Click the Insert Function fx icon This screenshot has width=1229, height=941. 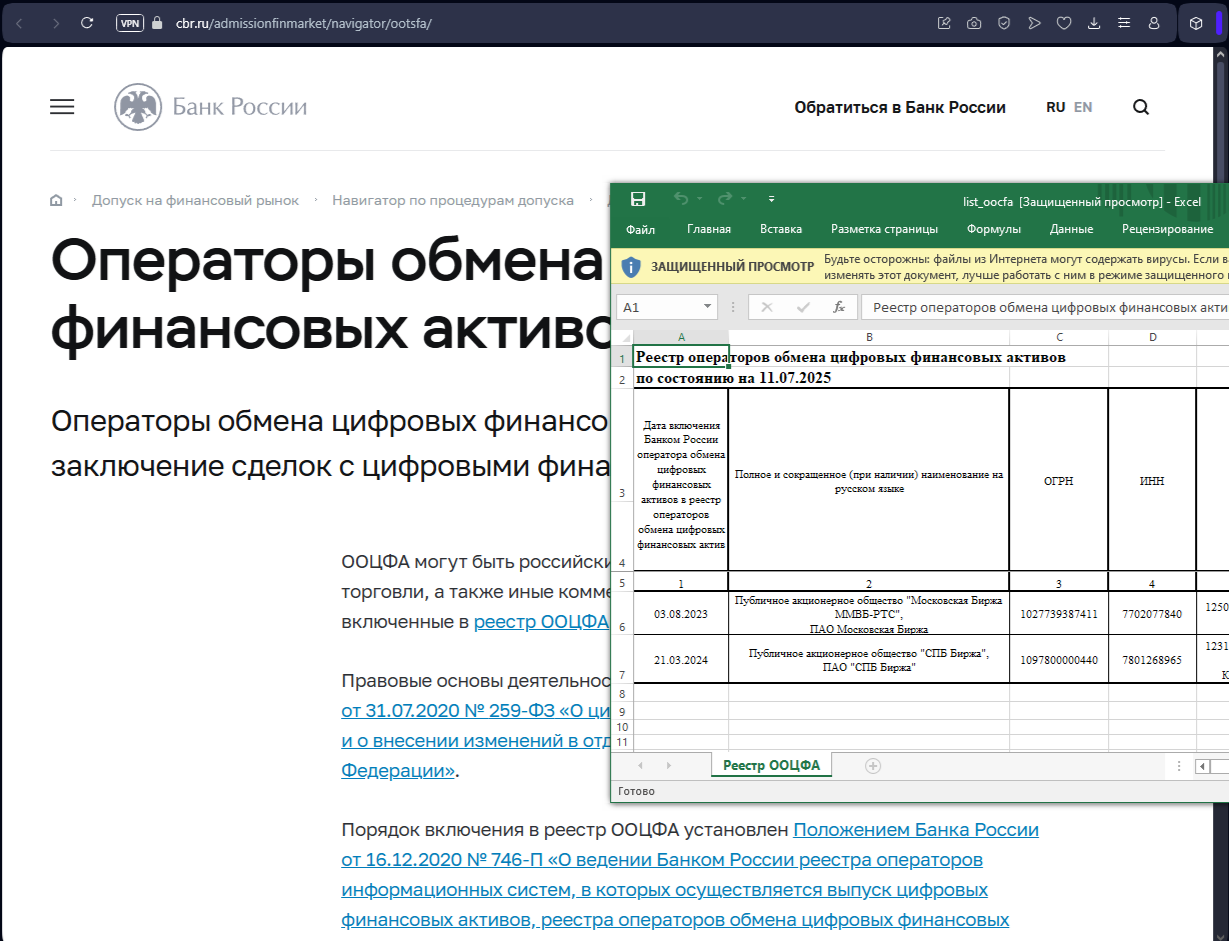839,307
